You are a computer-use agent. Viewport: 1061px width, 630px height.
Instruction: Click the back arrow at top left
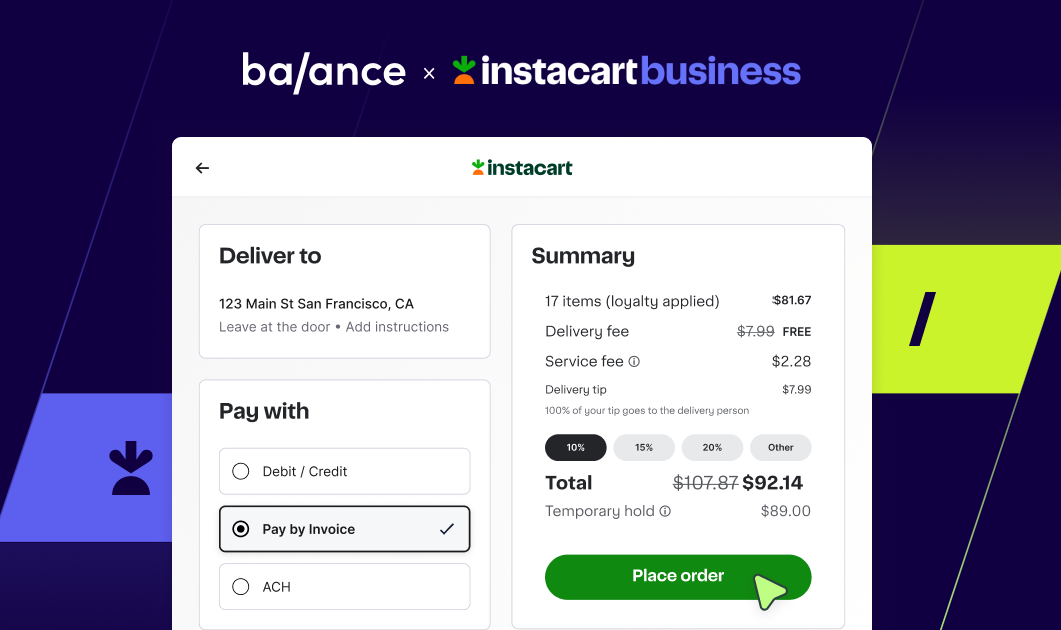(x=202, y=168)
